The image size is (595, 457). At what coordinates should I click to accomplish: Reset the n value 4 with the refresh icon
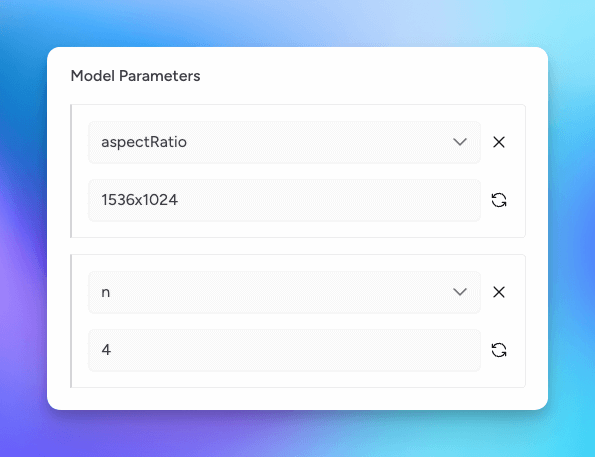click(x=499, y=350)
